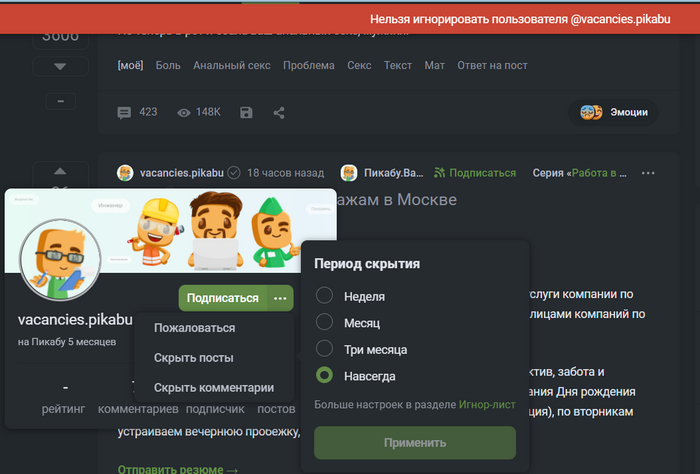The height and width of the screenshot is (474, 700).
Task: Click the red notification Нельзя игнорировать пользователя
Action: [520, 19]
